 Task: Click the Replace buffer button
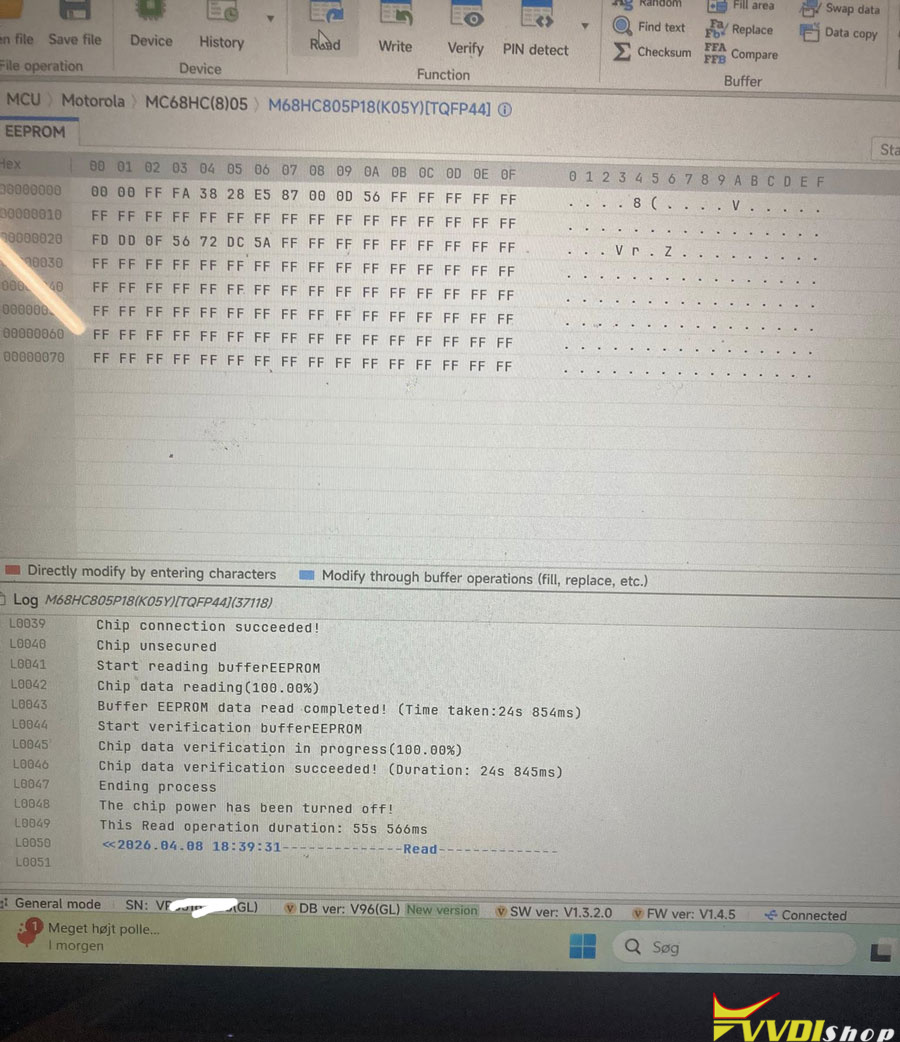point(741,30)
